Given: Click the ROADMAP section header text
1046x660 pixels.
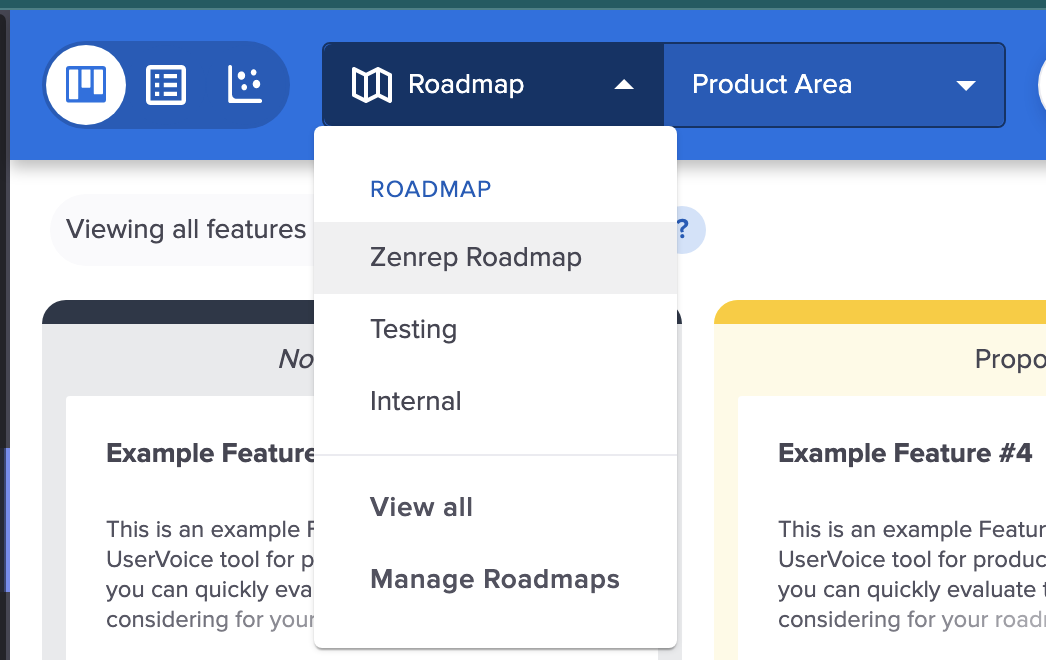Looking at the screenshot, I should coord(431,190).
